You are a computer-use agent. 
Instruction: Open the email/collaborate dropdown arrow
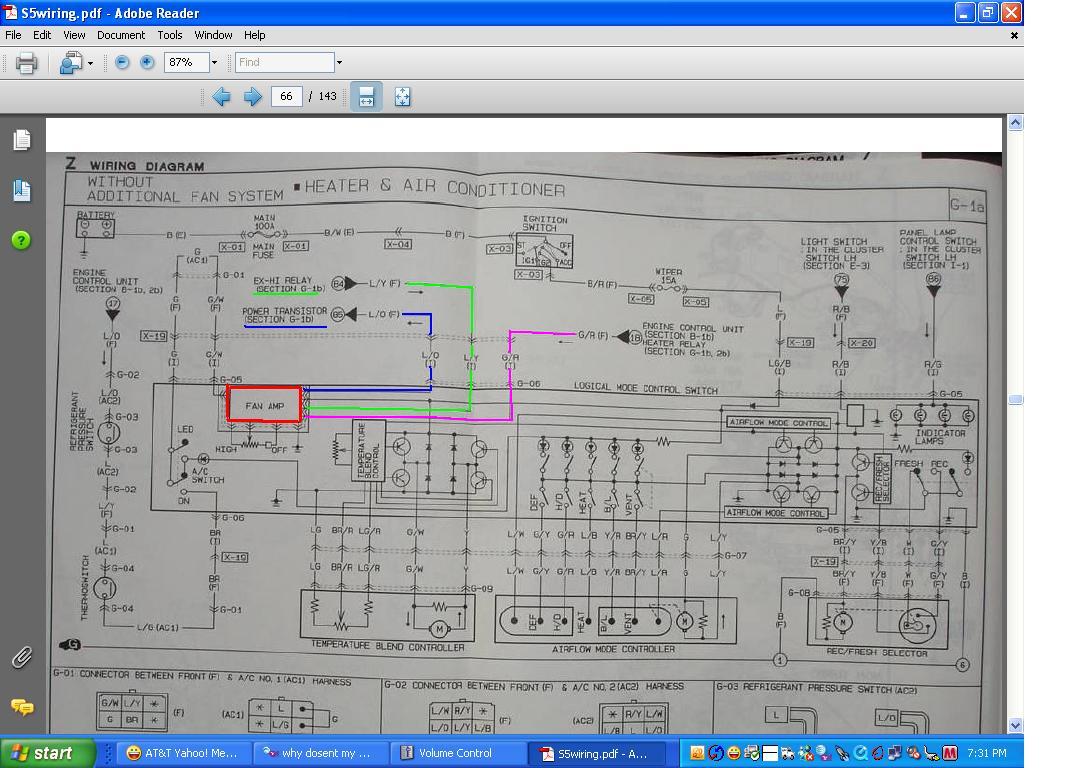coord(91,63)
